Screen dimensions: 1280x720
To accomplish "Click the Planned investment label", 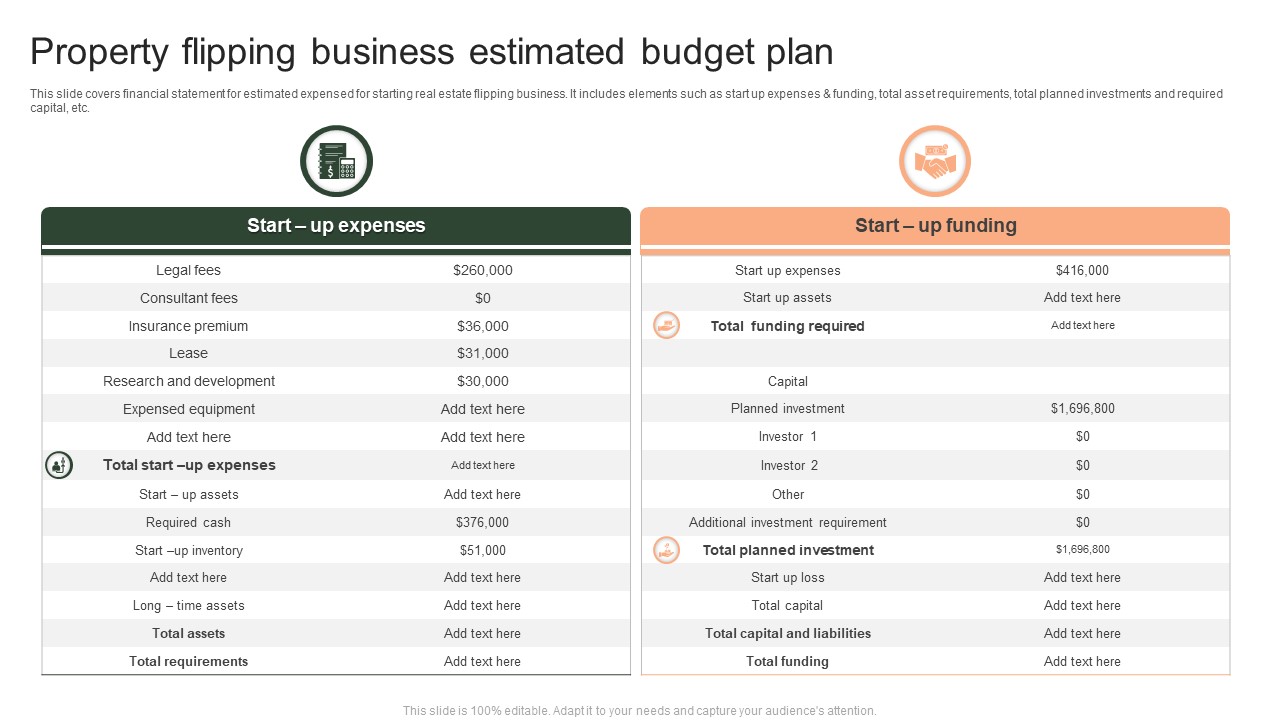I will pyautogui.click(x=787, y=408).
